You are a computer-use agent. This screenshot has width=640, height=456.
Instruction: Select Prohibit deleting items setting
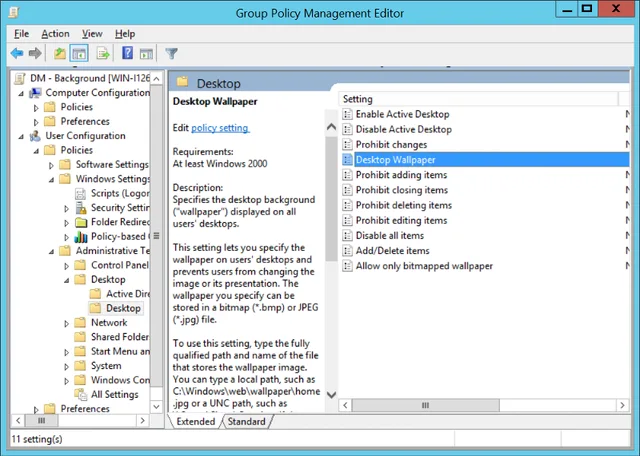pyautogui.click(x=404, y=205)
